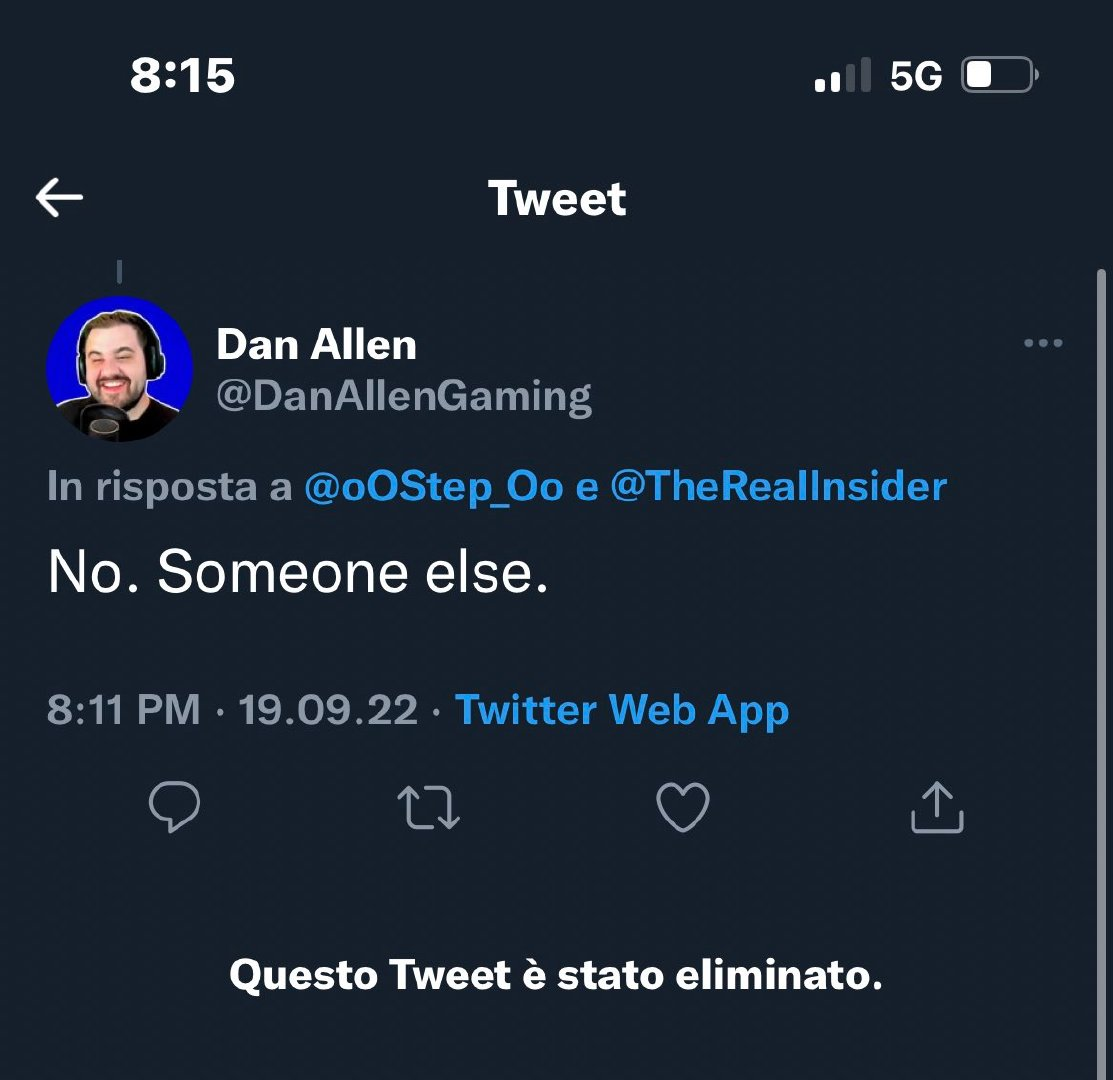Open the three-dot more options menu
This screenshot has width=1113, height=1080.
tap(1043, 344)
